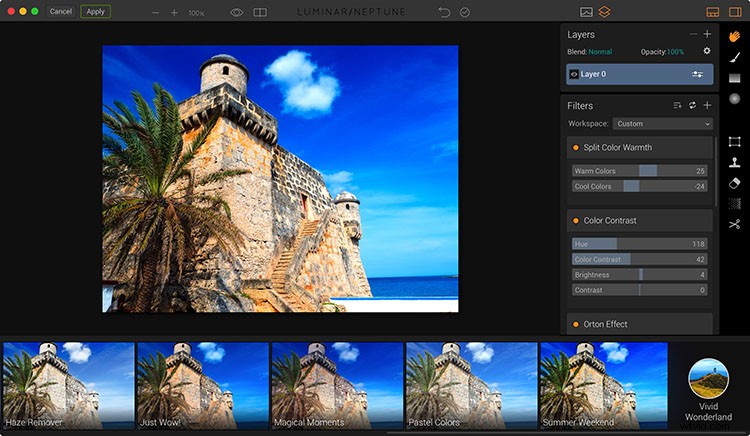The width and height of the screenshot is (750, 436).
Task: Open Blend mode Normal selector
Action: tap(600, 52)
